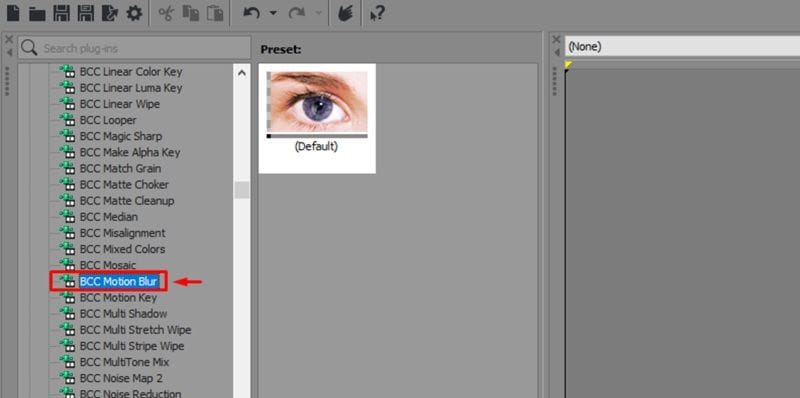The image size is (800, 398).
Task: Click the plug-in list scrollbar thumb
Action: click(242, 190)
